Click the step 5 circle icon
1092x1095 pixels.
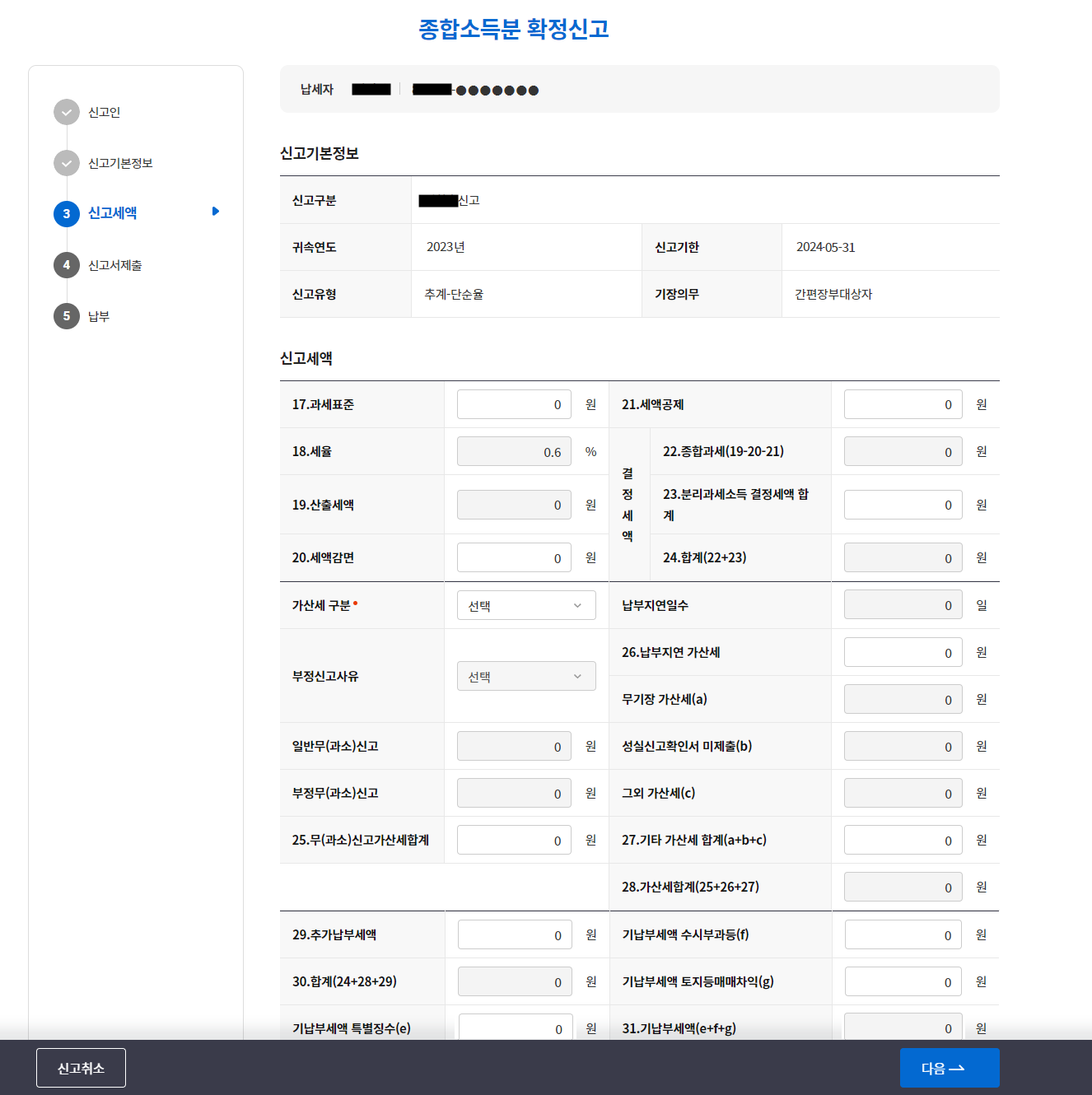67,316
